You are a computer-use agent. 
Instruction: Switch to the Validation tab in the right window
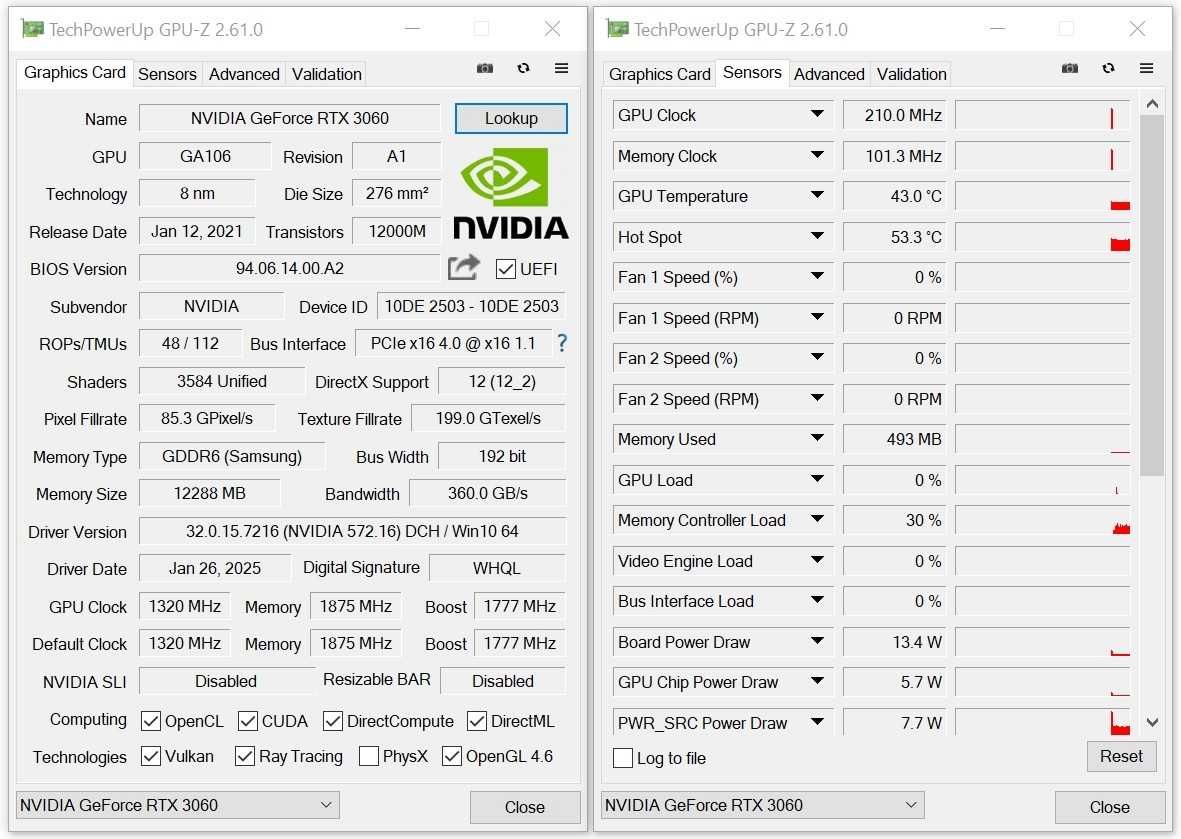[x=911, y=74]
